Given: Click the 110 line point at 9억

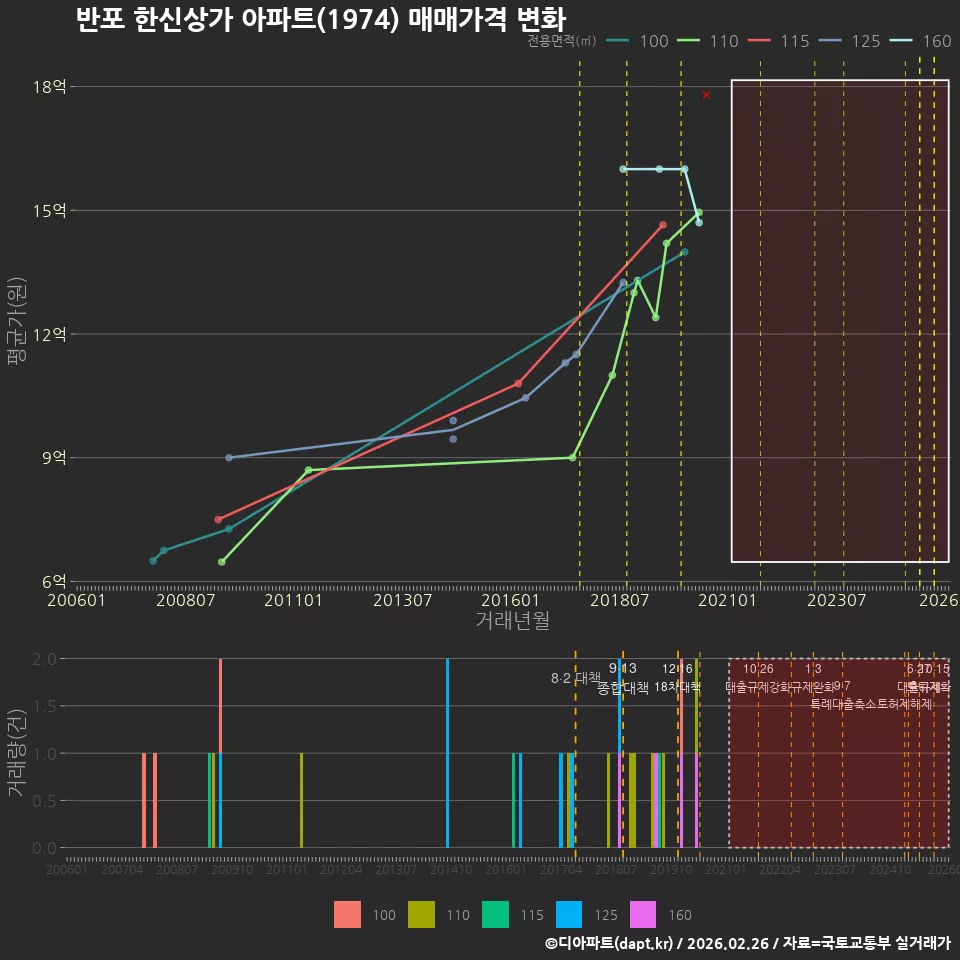Looking at the screenshot, I should click(572, 457).
